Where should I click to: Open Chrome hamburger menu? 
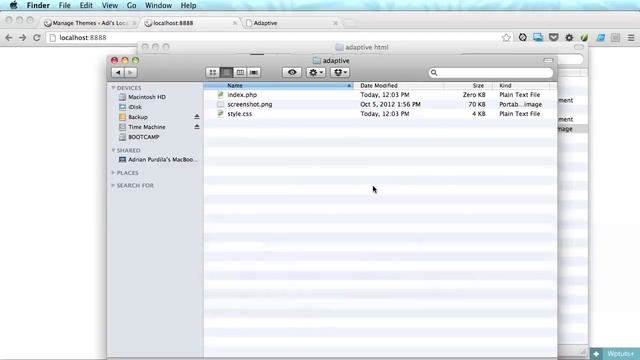[631, 38]
